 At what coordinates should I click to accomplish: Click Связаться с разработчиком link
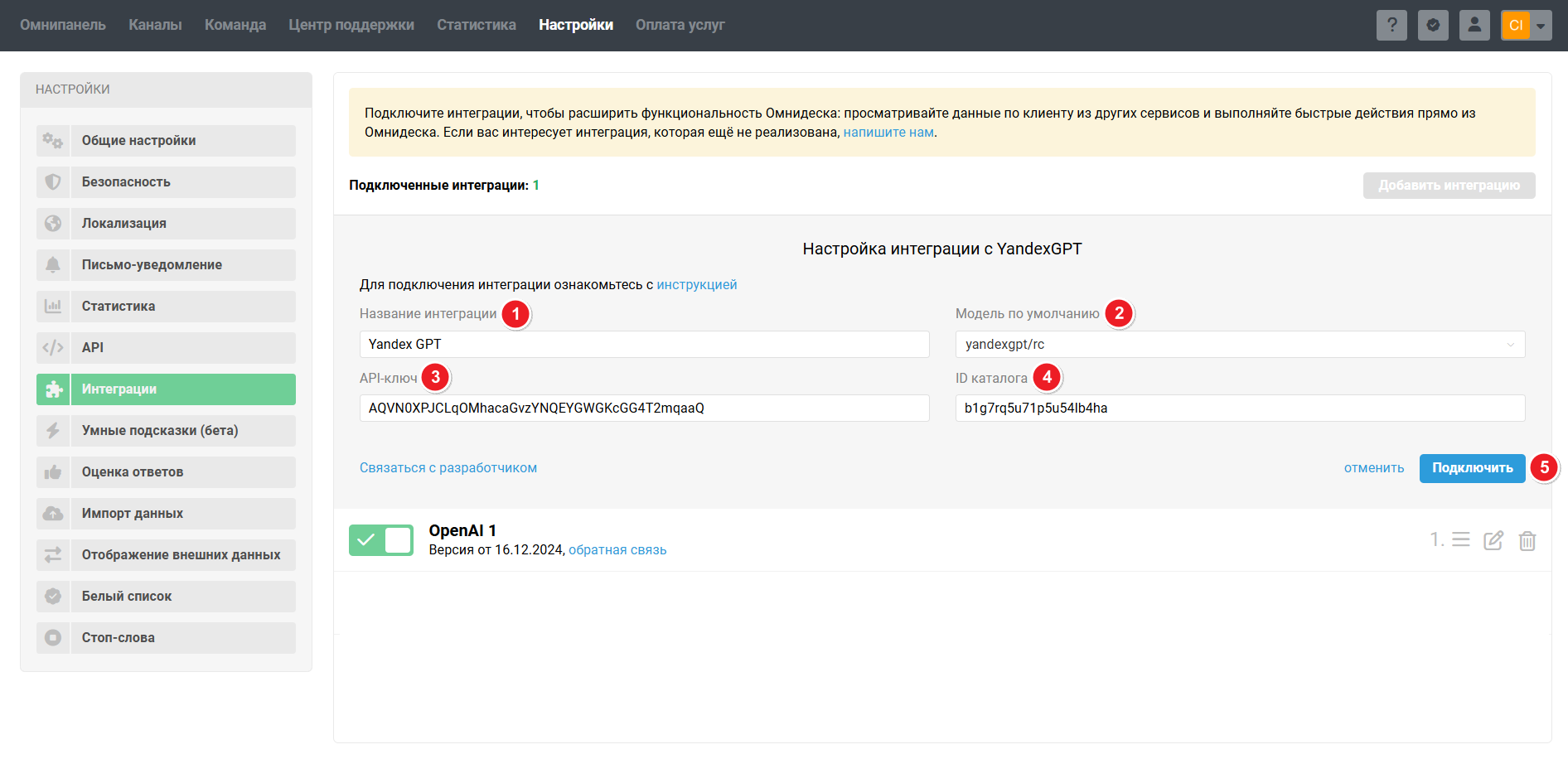(448, 468)
